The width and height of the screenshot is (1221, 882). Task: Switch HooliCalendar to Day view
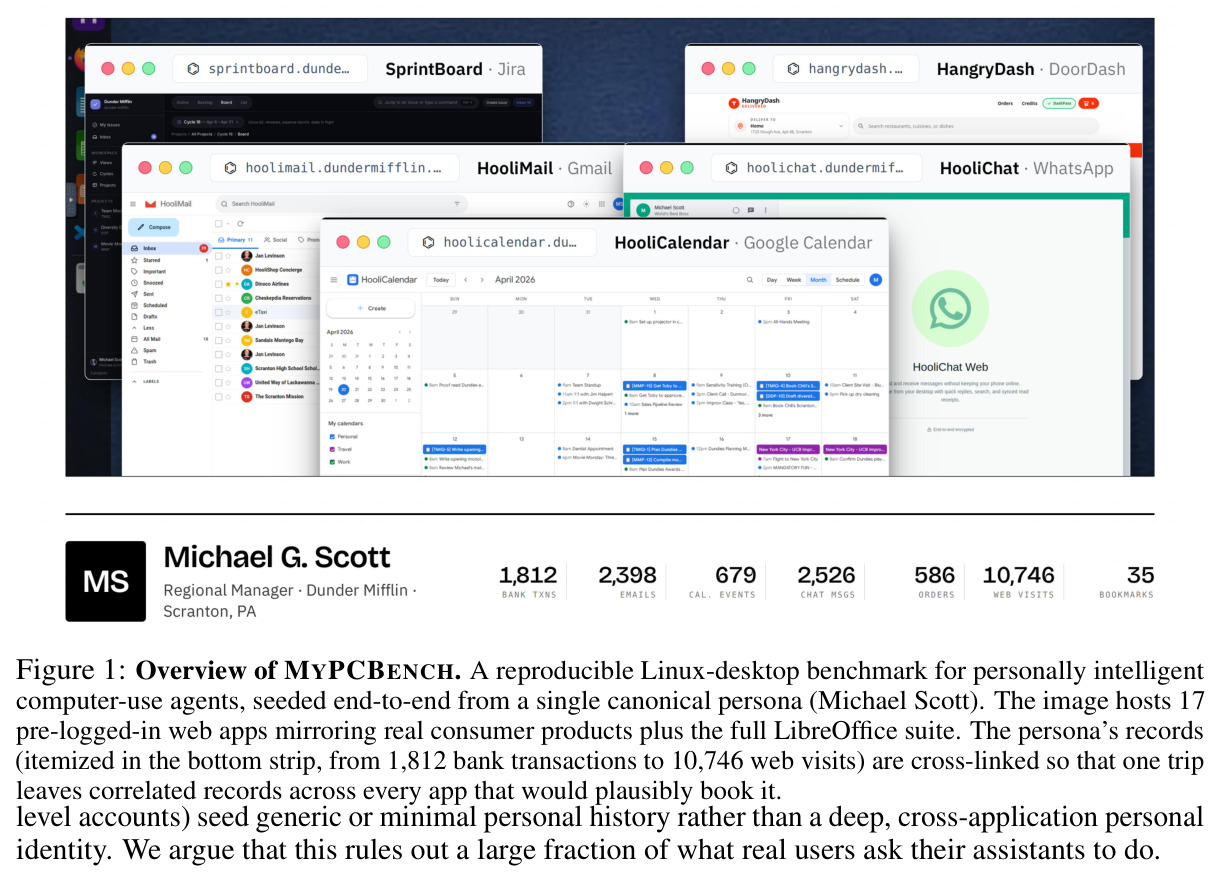[772, 280]
